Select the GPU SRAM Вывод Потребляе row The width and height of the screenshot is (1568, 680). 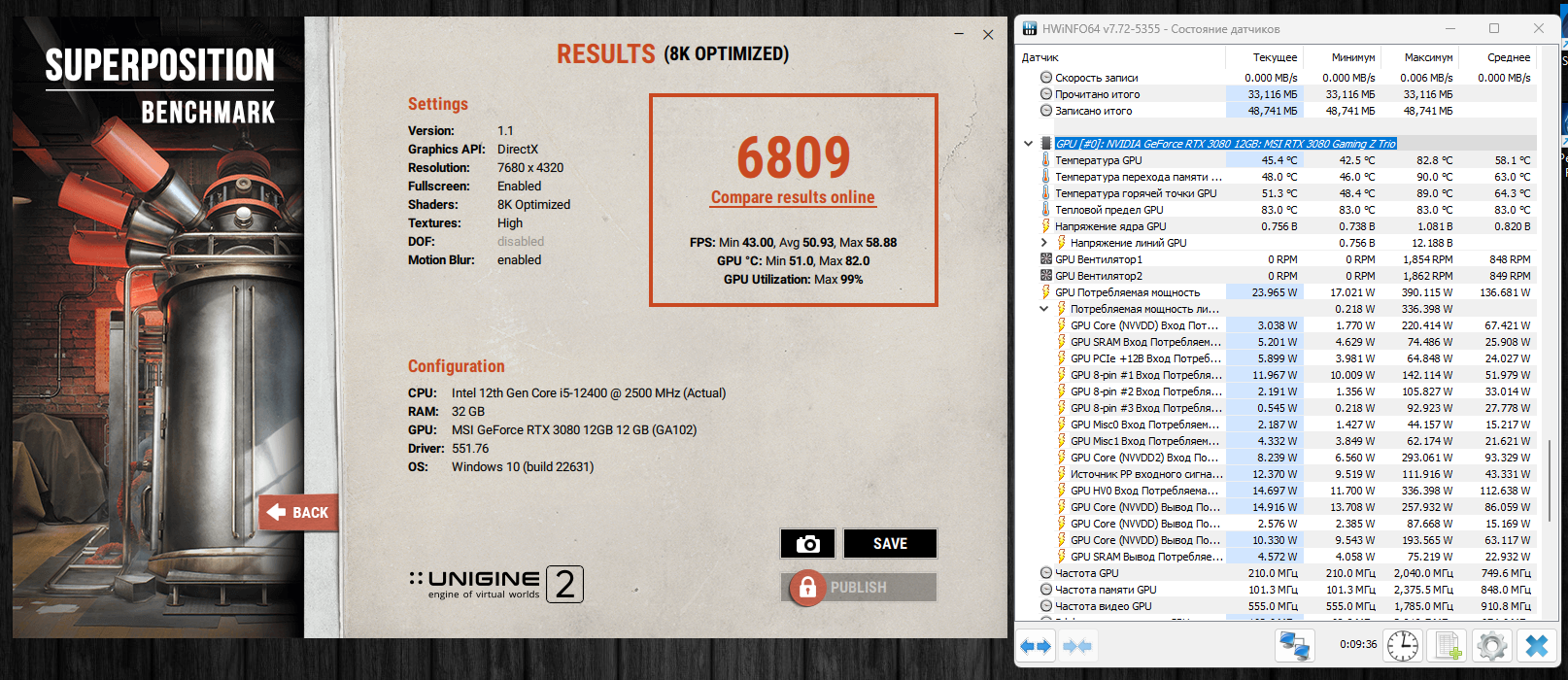point(1276,557)
